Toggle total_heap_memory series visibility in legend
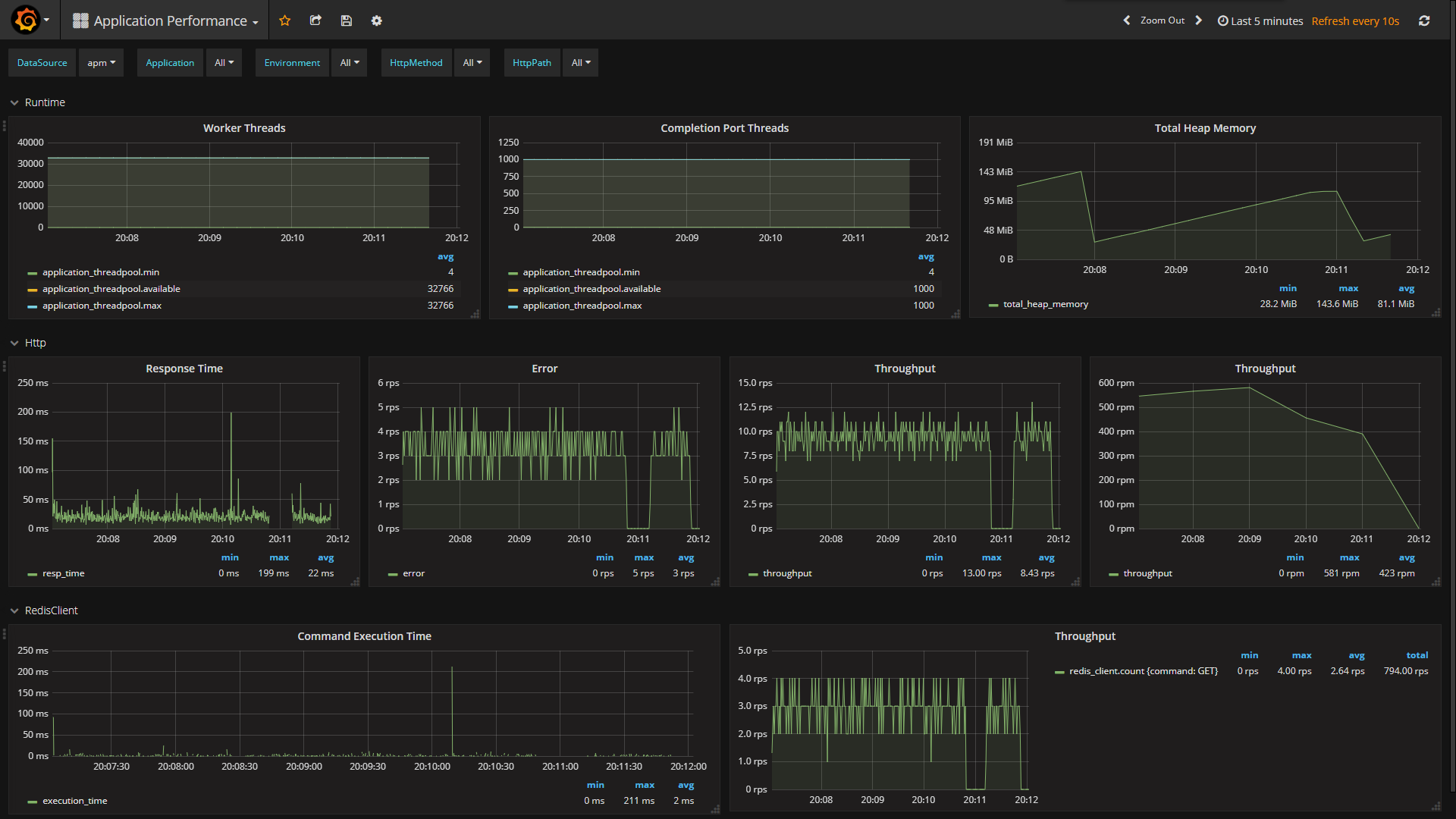This screenshot has width=1456, height=819. (x=1046, y=304)
